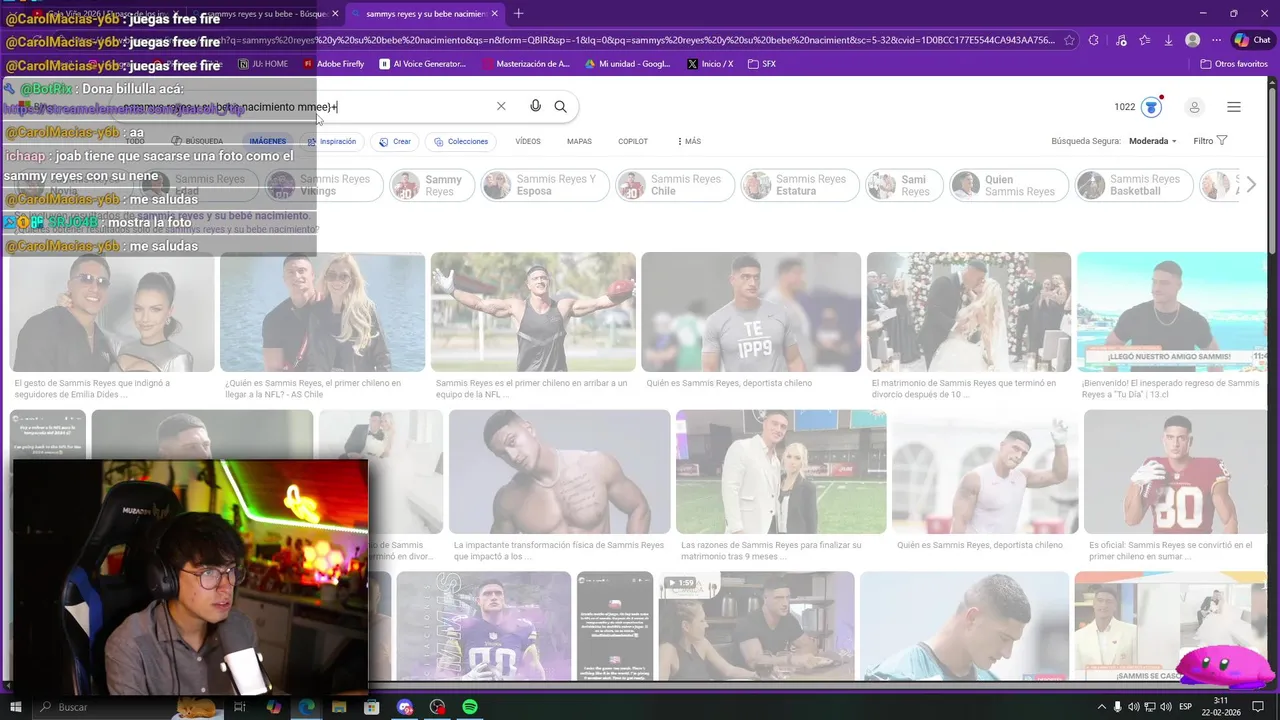Open Copilot Chat button in toolbar
Image resolution: width=1280 pixels, height=720 pixels.
(1252, 40)
